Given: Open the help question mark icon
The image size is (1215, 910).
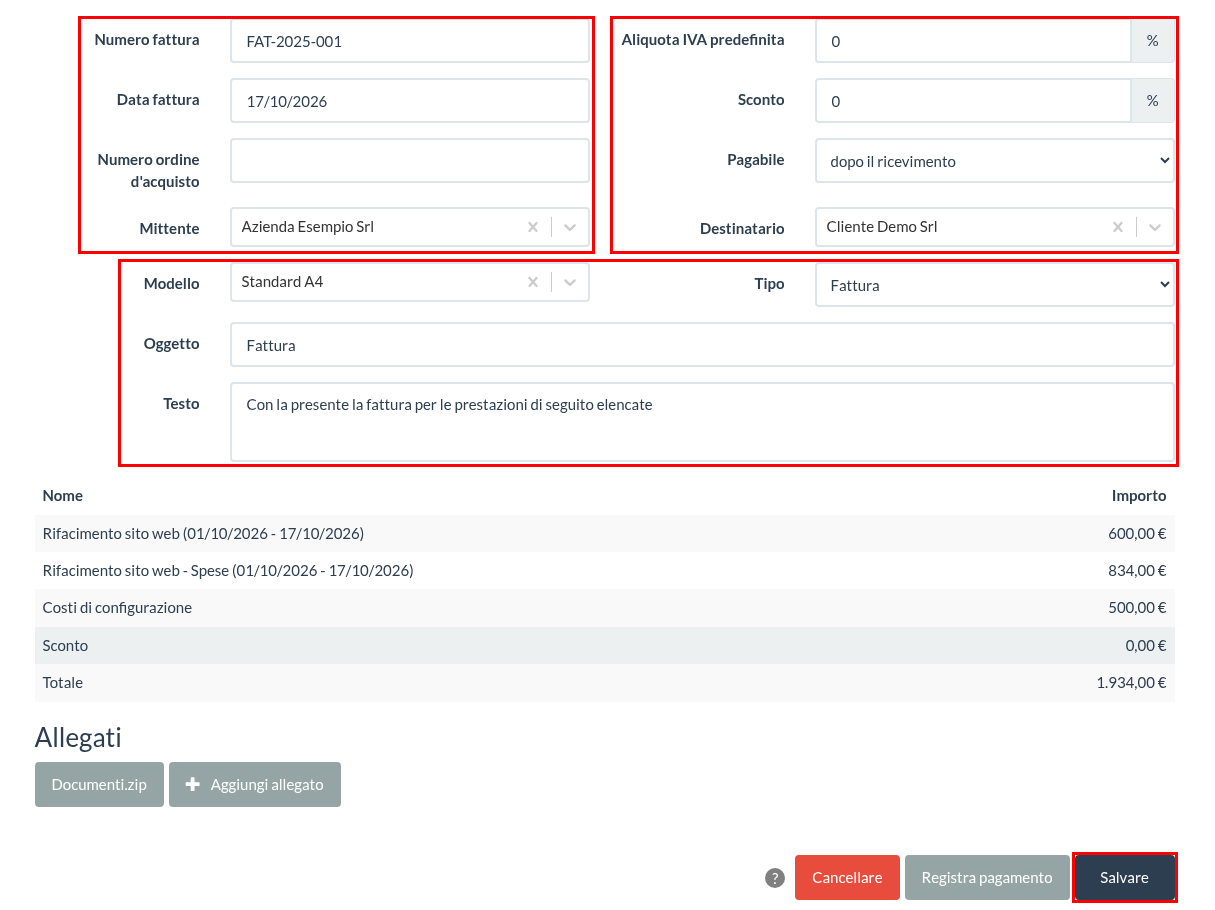Looking at the screenshot, I should coord(775,878).
